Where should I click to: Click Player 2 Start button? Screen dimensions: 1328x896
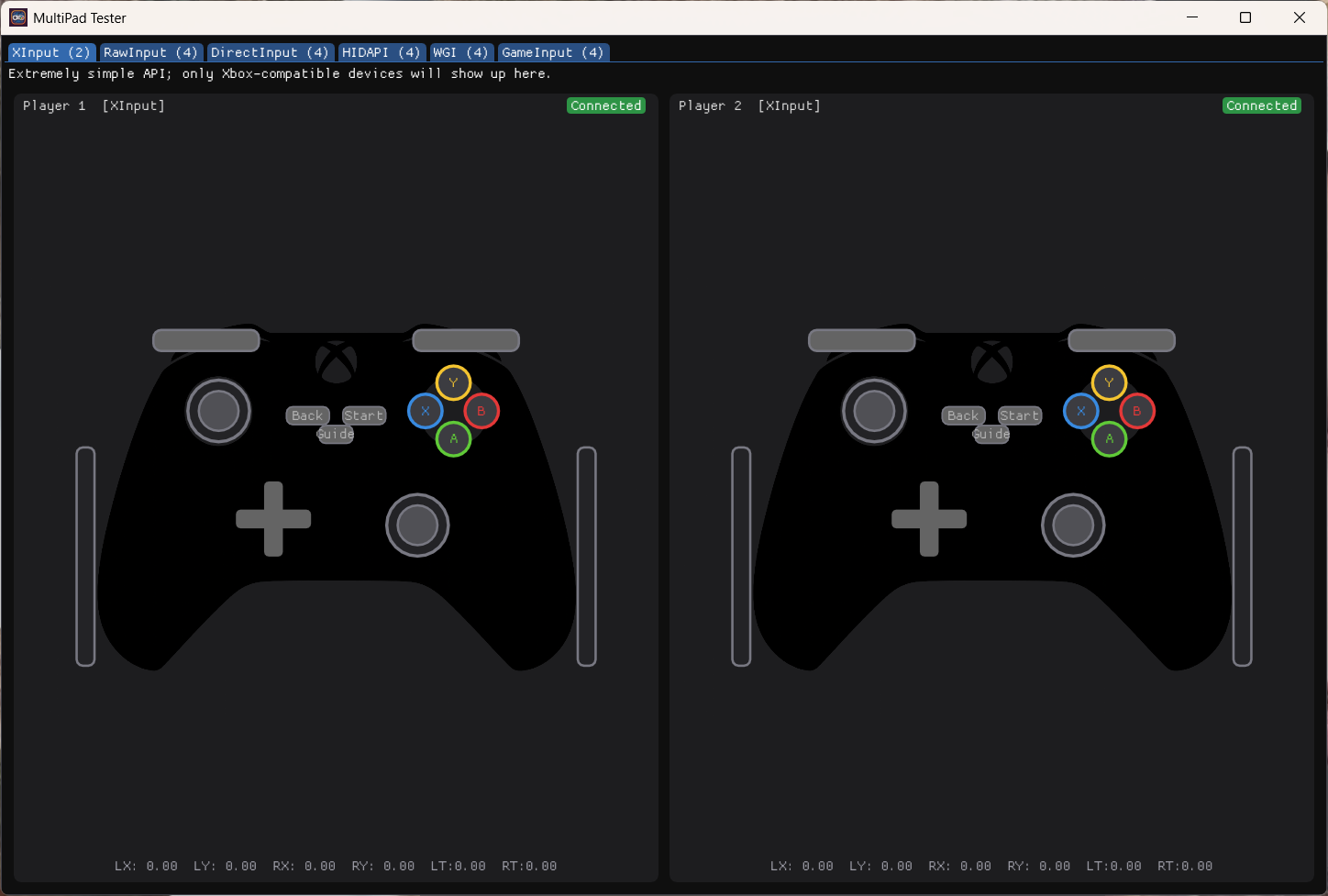pyautogui.click(x=1020, y=415)
